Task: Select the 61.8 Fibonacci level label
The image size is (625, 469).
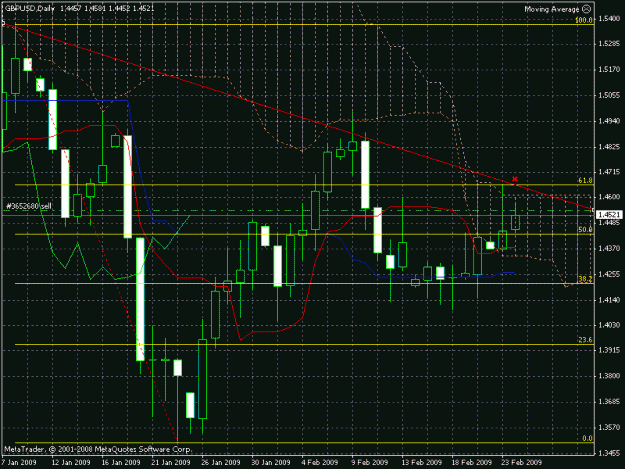Action: (x=585, y=181)
